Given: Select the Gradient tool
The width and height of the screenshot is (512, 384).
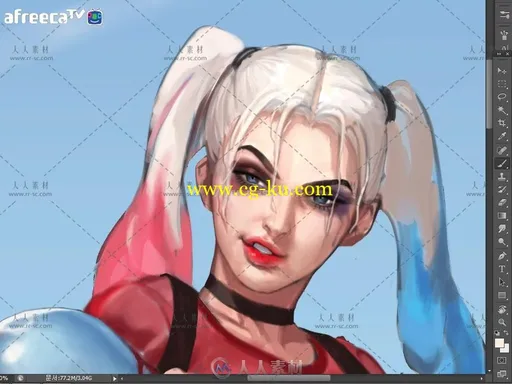Looking at the screenshot, I should 502,216.
